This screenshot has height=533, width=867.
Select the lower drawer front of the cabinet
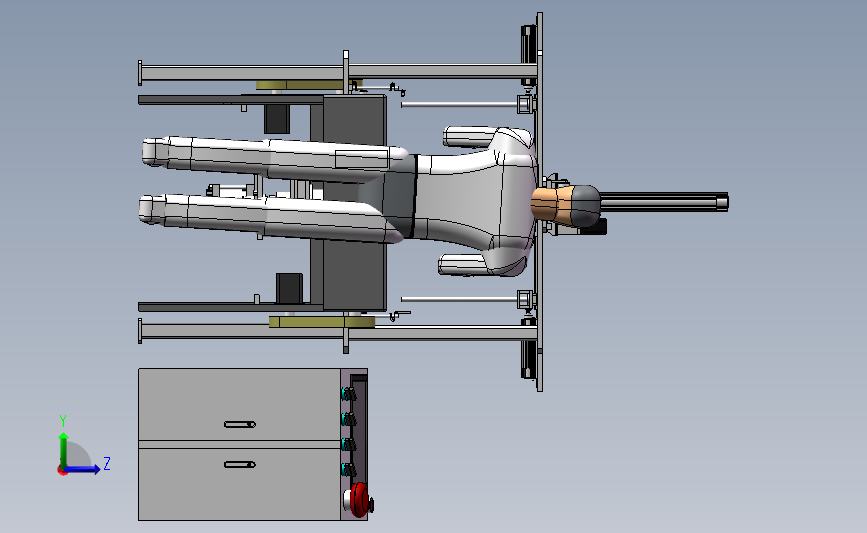tap(239, 484)
